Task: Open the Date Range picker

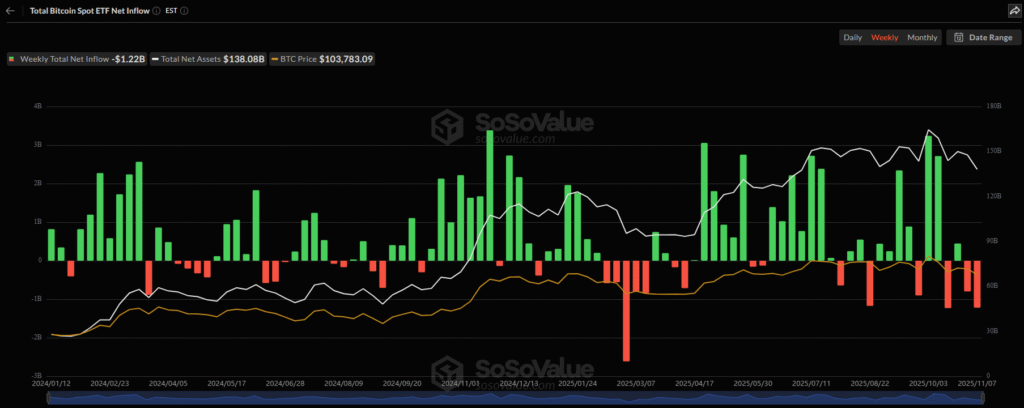Action: click(x=983, y=37)
